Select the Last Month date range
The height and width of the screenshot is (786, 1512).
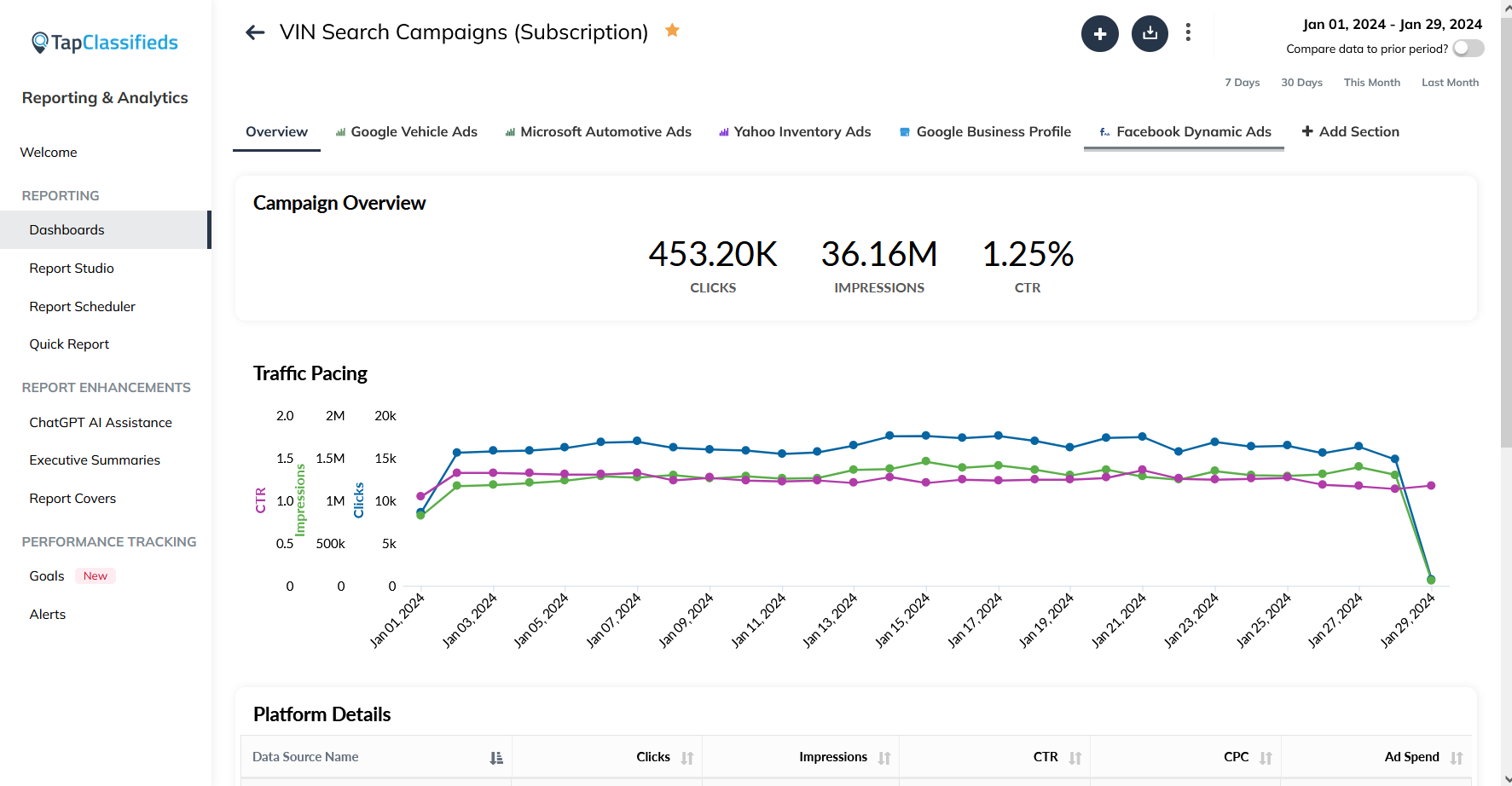[x=1450, y=83]
